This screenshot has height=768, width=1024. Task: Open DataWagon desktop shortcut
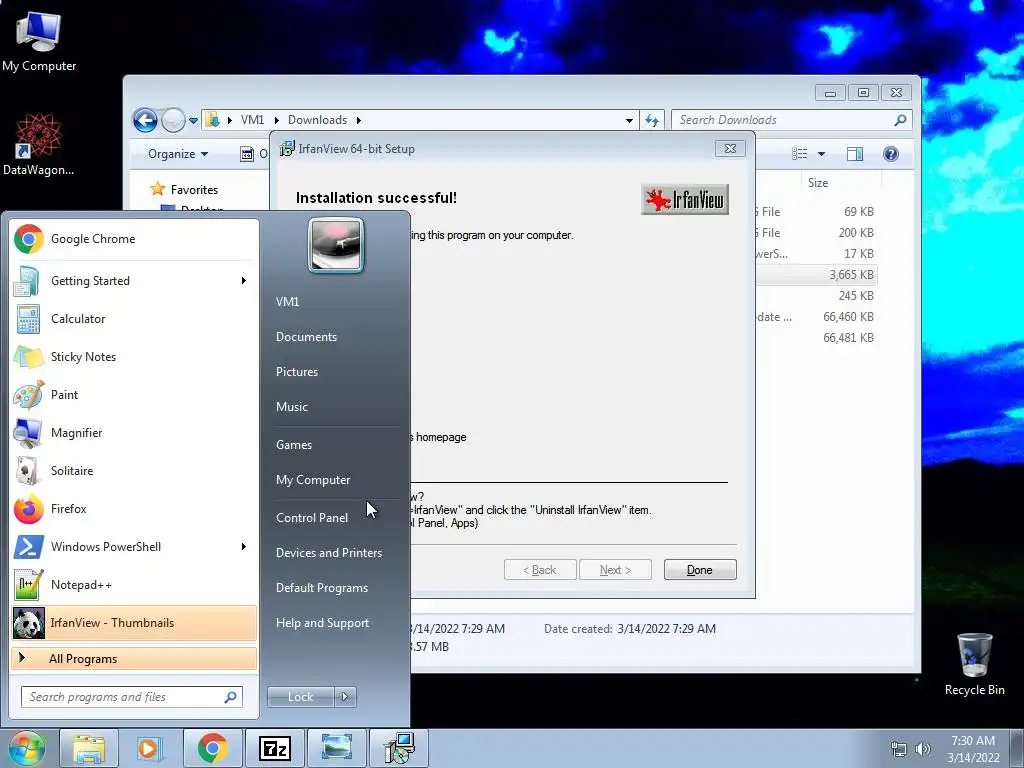pyautogui.click(x=39, y=144)
